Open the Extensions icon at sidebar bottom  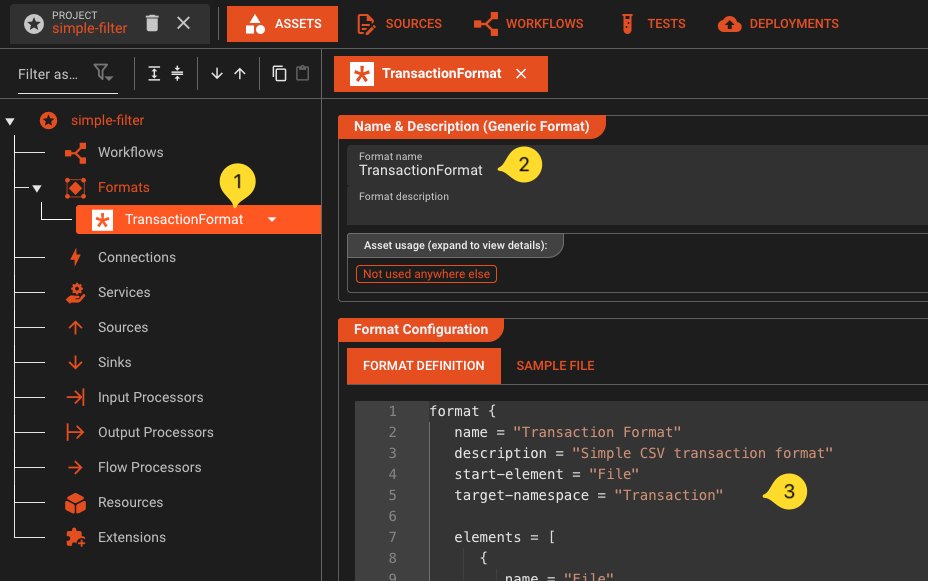[78, 537]
